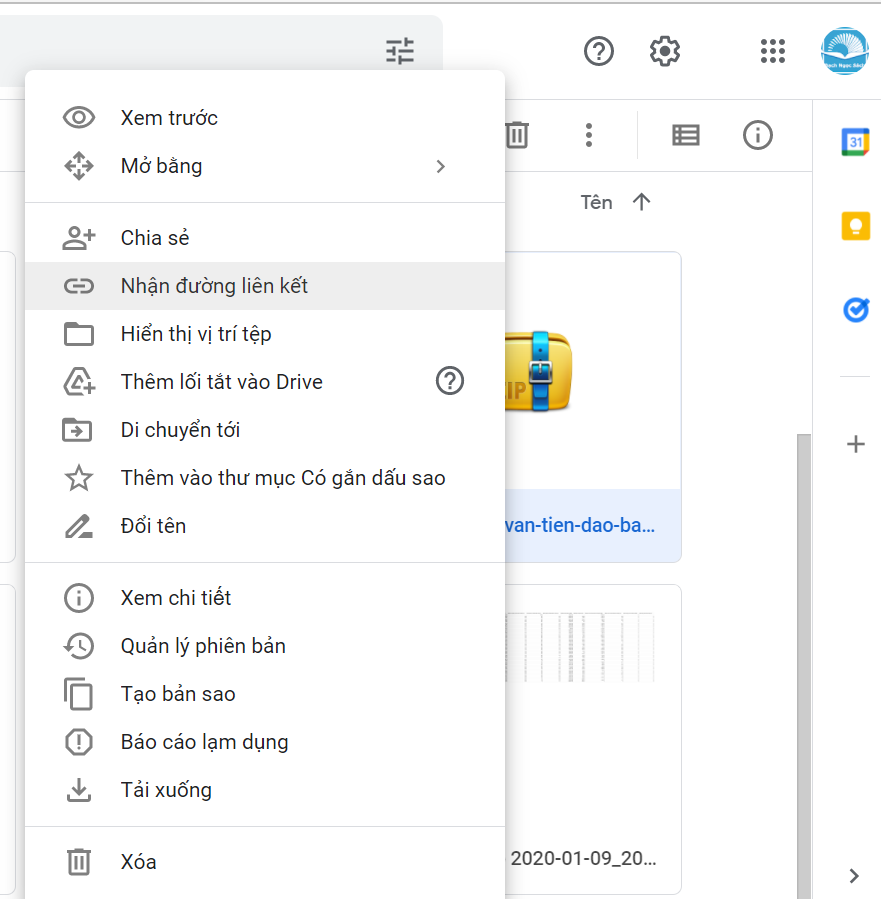
Task: Click help icon beside Thêm lối tắt vào Drive
Action: pos(450,381)
